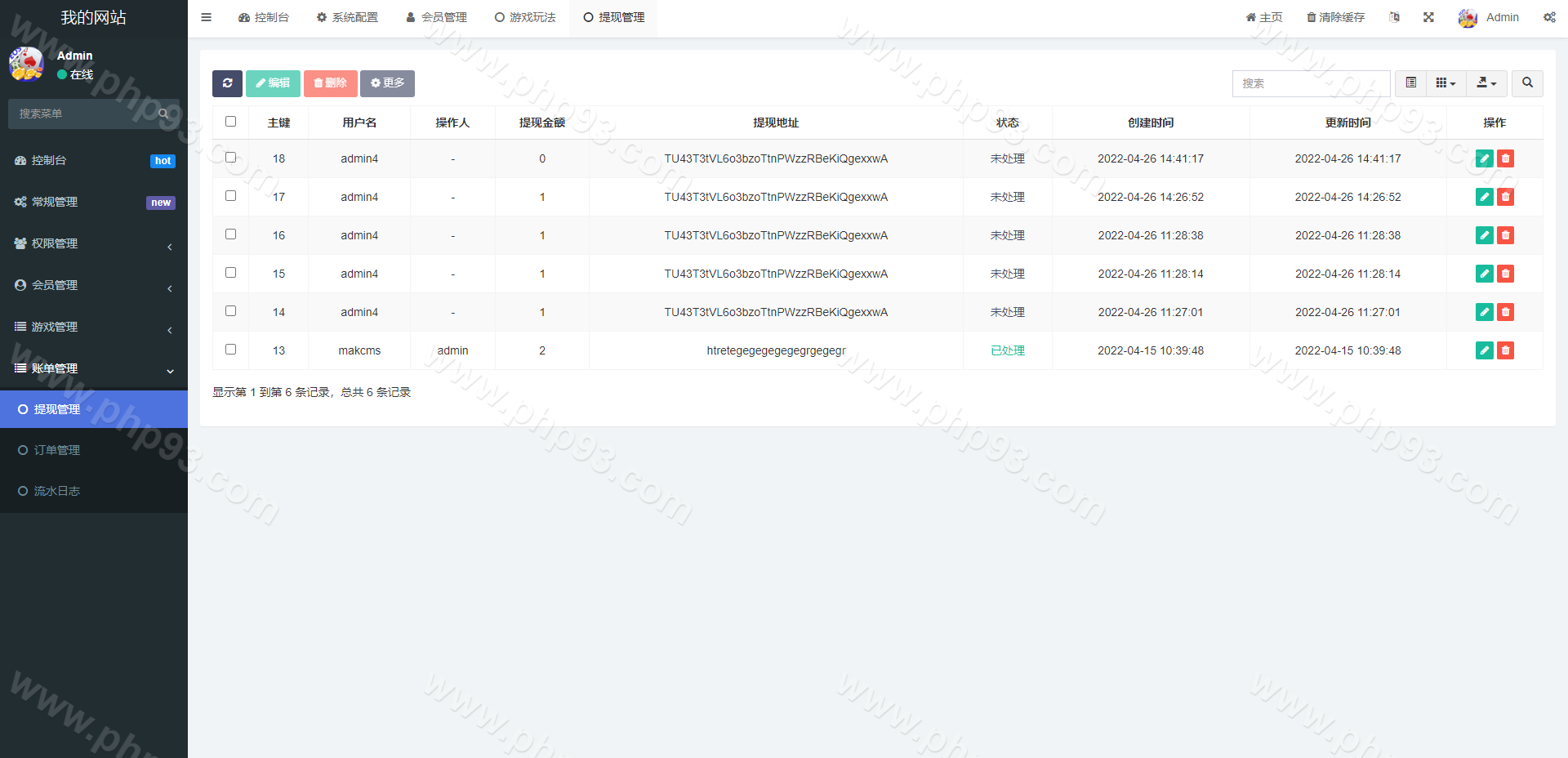Image resolution: width=1568 pixels, height=758 pixels.
Task: Select the checkbox for makcms row
Action: 230,350
